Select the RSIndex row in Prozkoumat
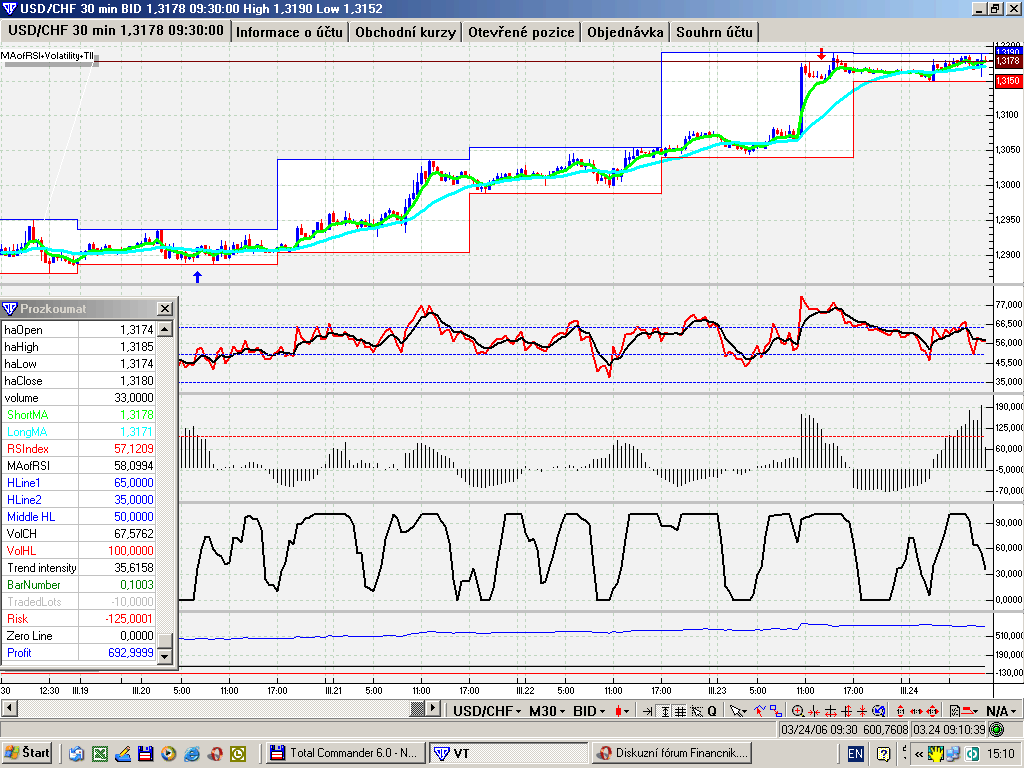Viewport: 1024px width, 768px height. [79, 449]
